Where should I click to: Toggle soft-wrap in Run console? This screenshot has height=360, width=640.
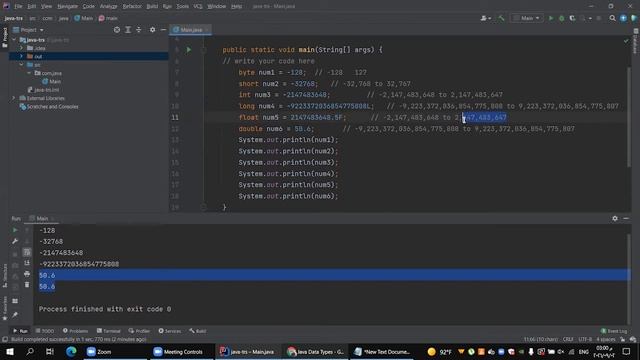[27, 252]
